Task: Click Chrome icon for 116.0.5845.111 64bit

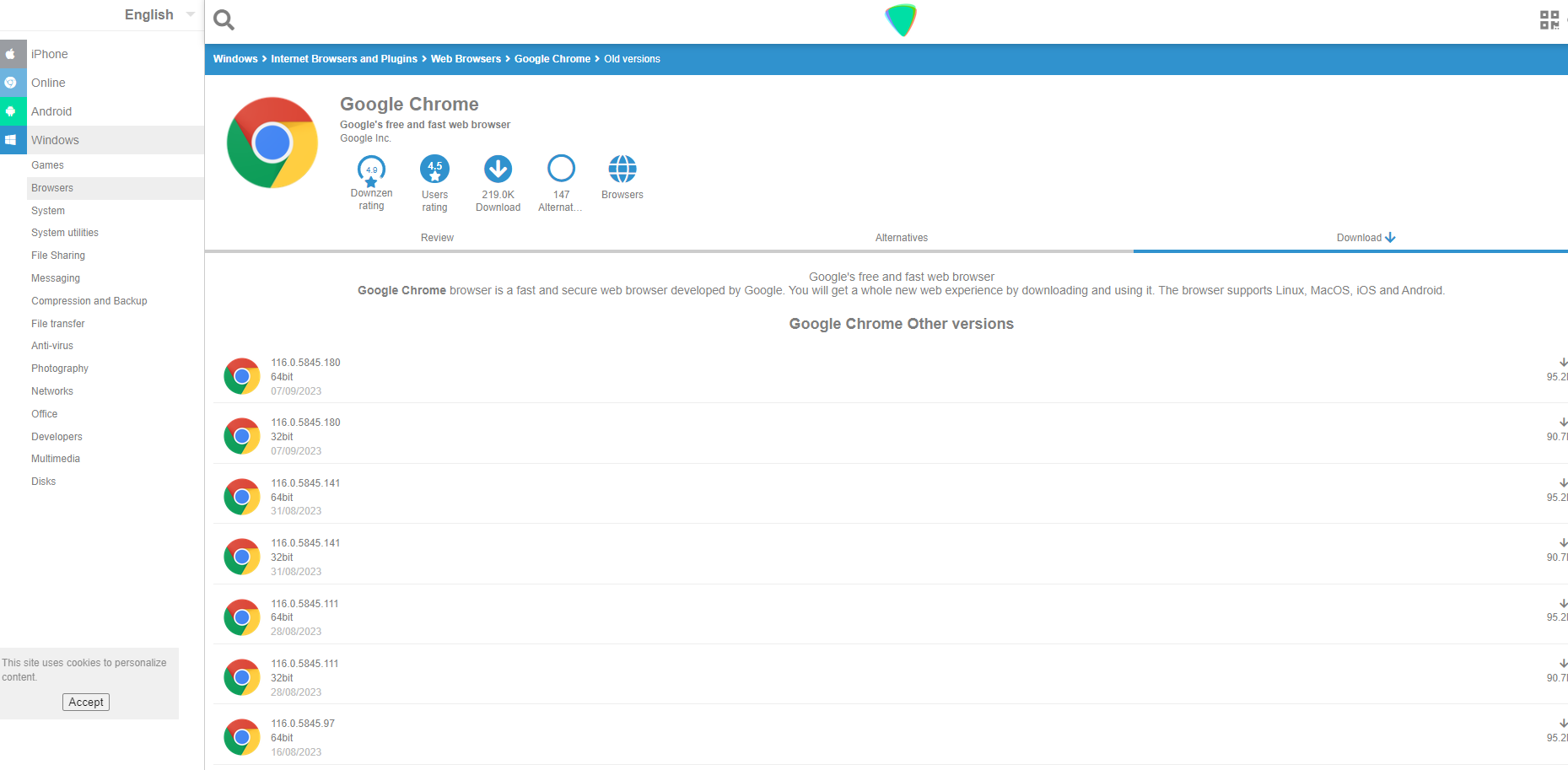Action: tap(242, 617)
